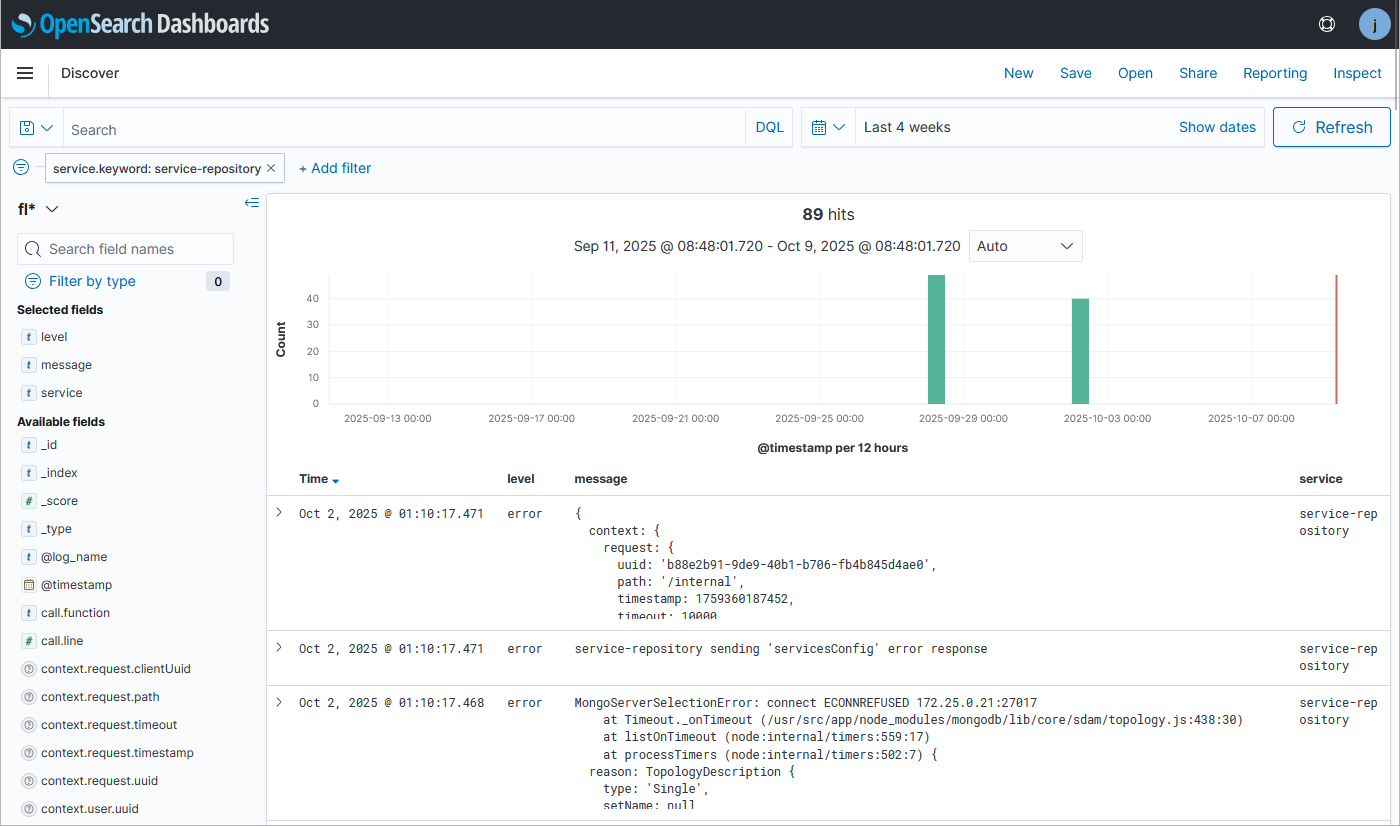1400x826 pixels.
Task: Open the Inspect menu item
Action: [1357, 73]
